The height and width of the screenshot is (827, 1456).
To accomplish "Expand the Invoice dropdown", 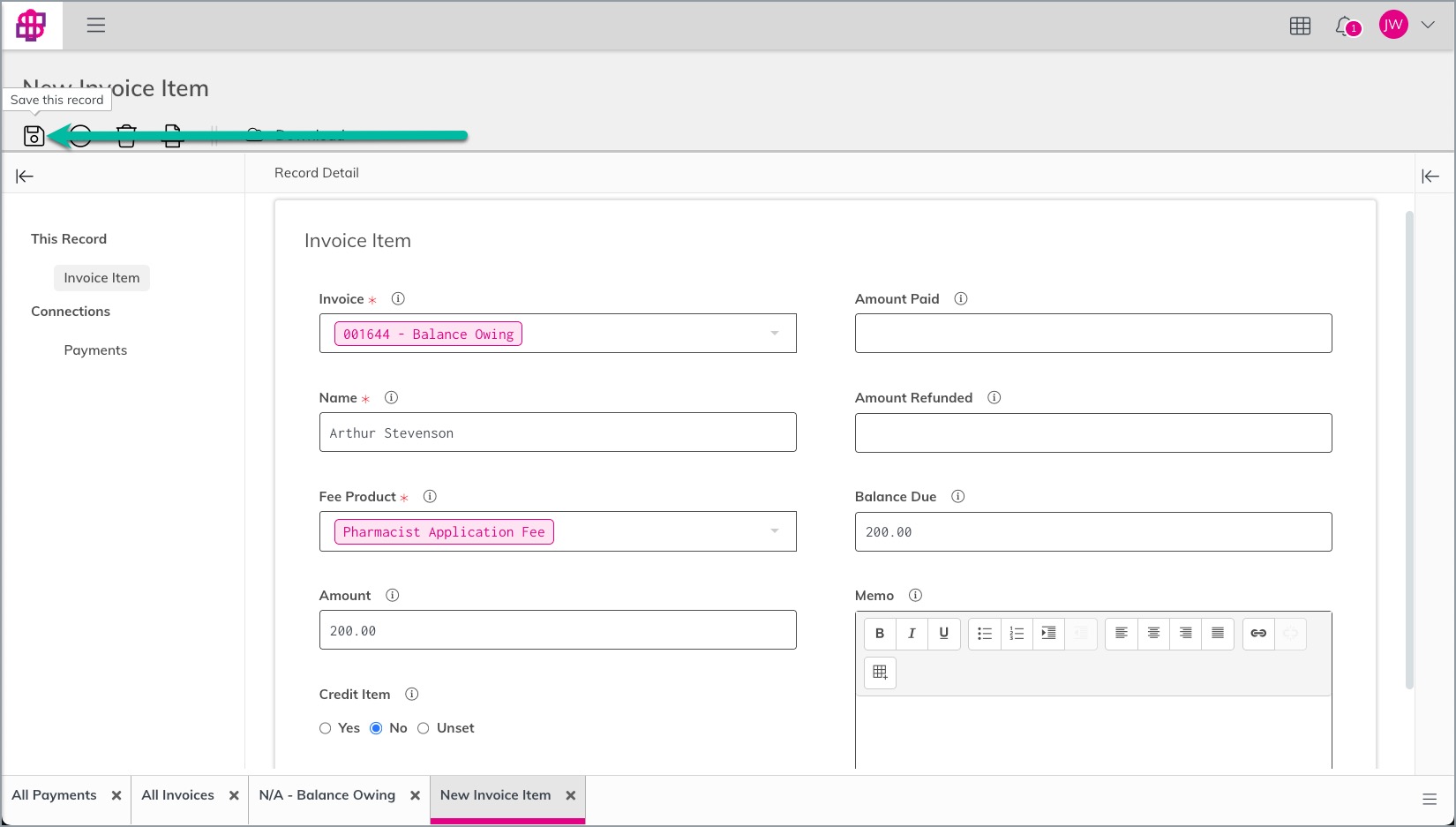I will coord(774,334).
